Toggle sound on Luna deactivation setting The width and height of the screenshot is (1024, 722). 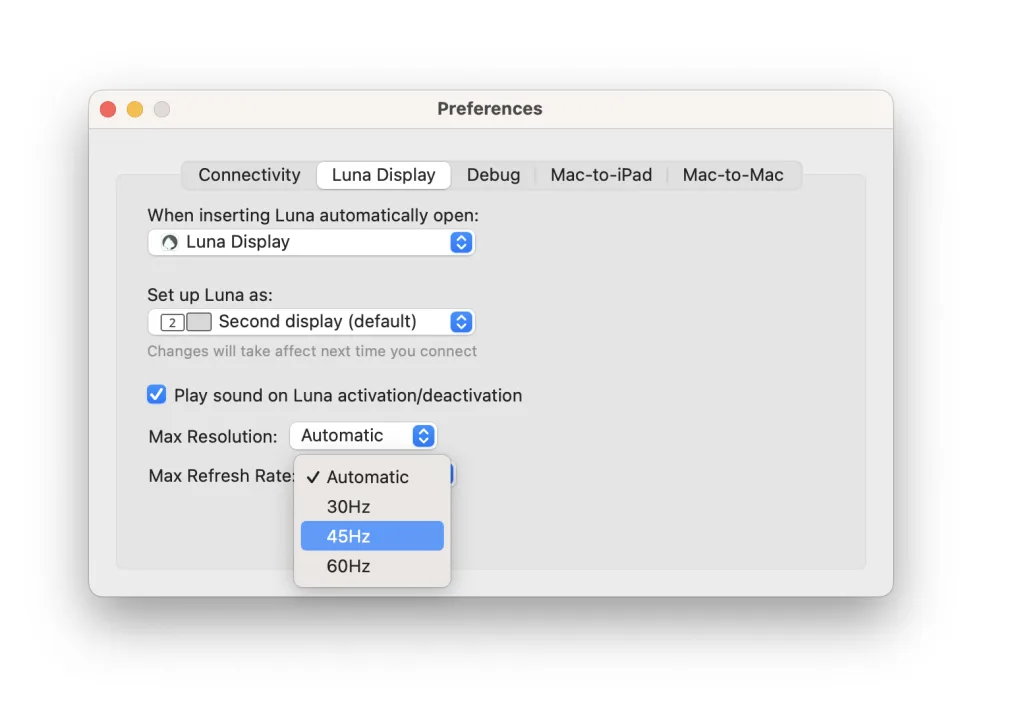pos(156,394)
